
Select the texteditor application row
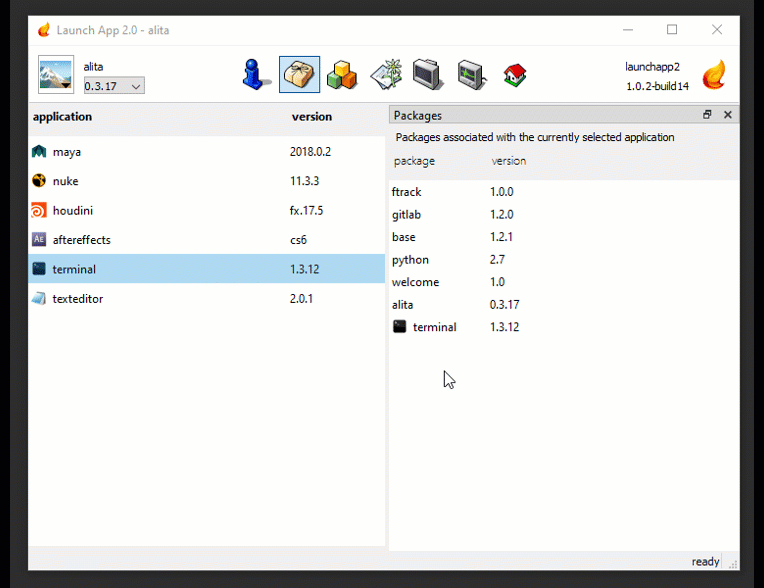pyautogui.click(x=207, y=298)
